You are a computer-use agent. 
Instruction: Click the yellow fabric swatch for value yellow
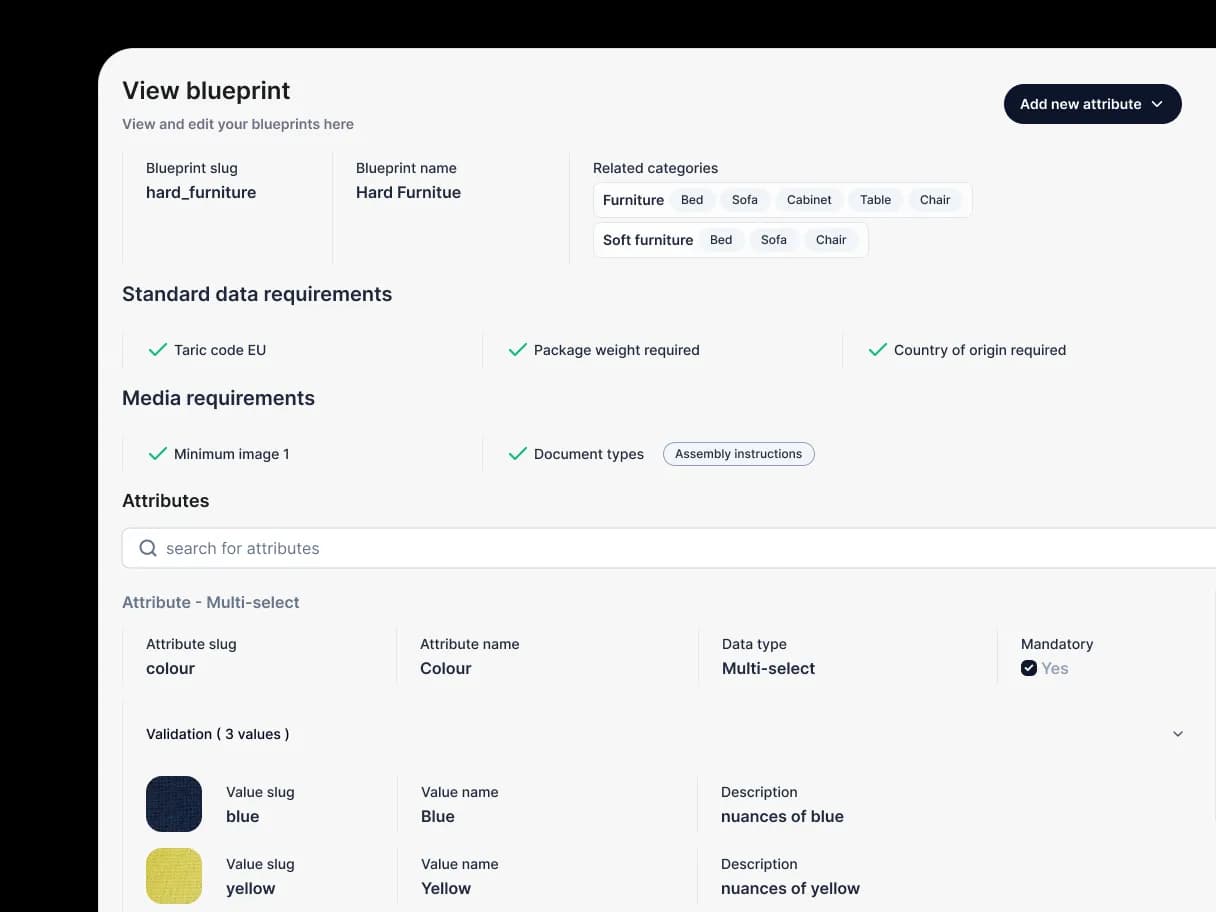(174, 876)
